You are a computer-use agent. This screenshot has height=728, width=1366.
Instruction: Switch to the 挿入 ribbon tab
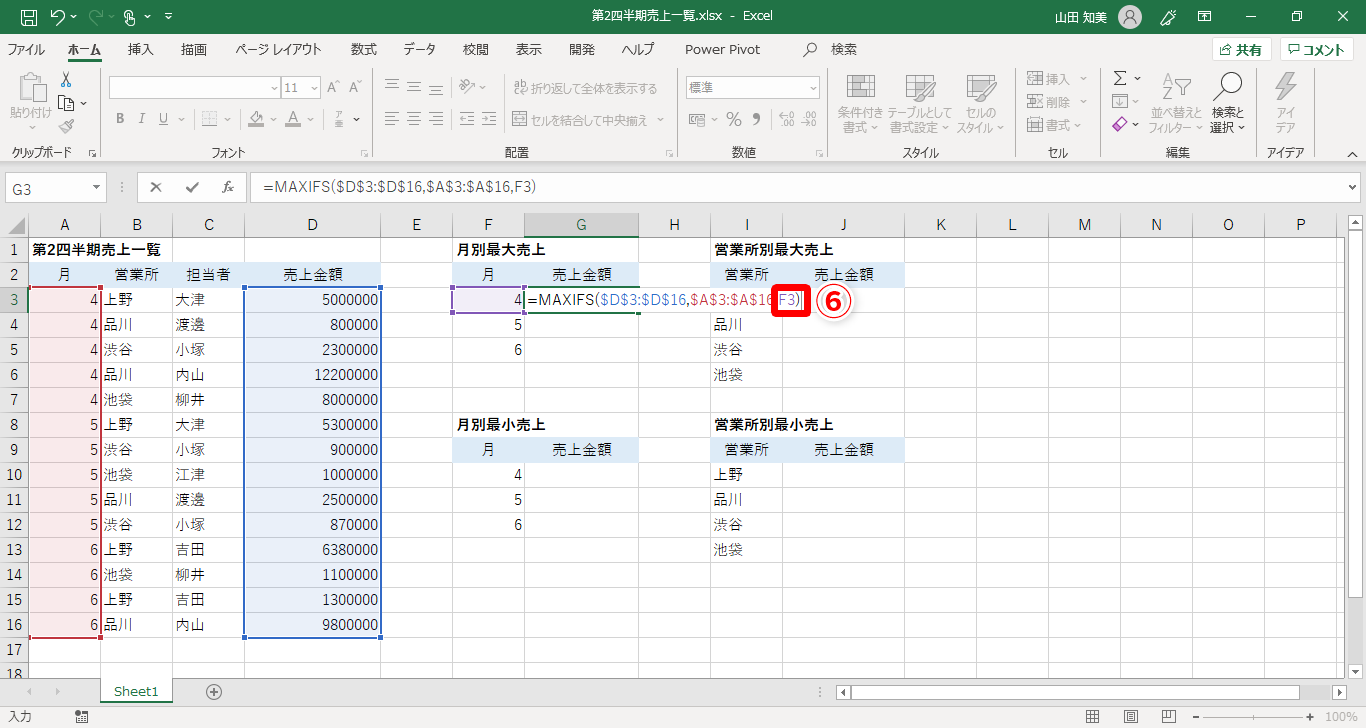(x=141, y=49)
